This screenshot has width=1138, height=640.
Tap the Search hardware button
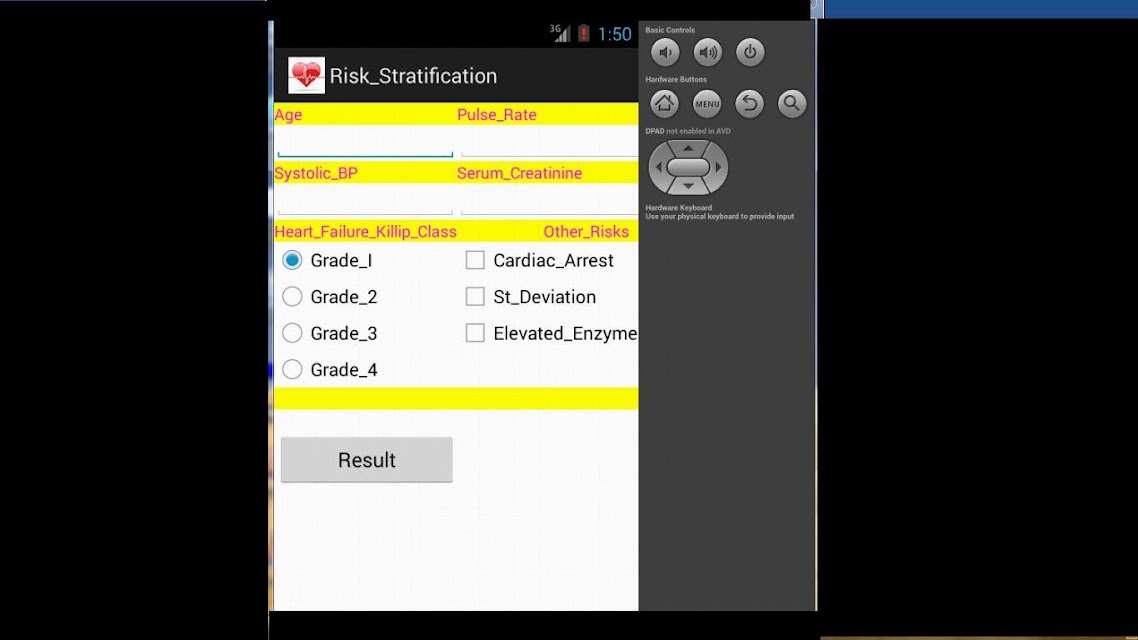[792, 104]
